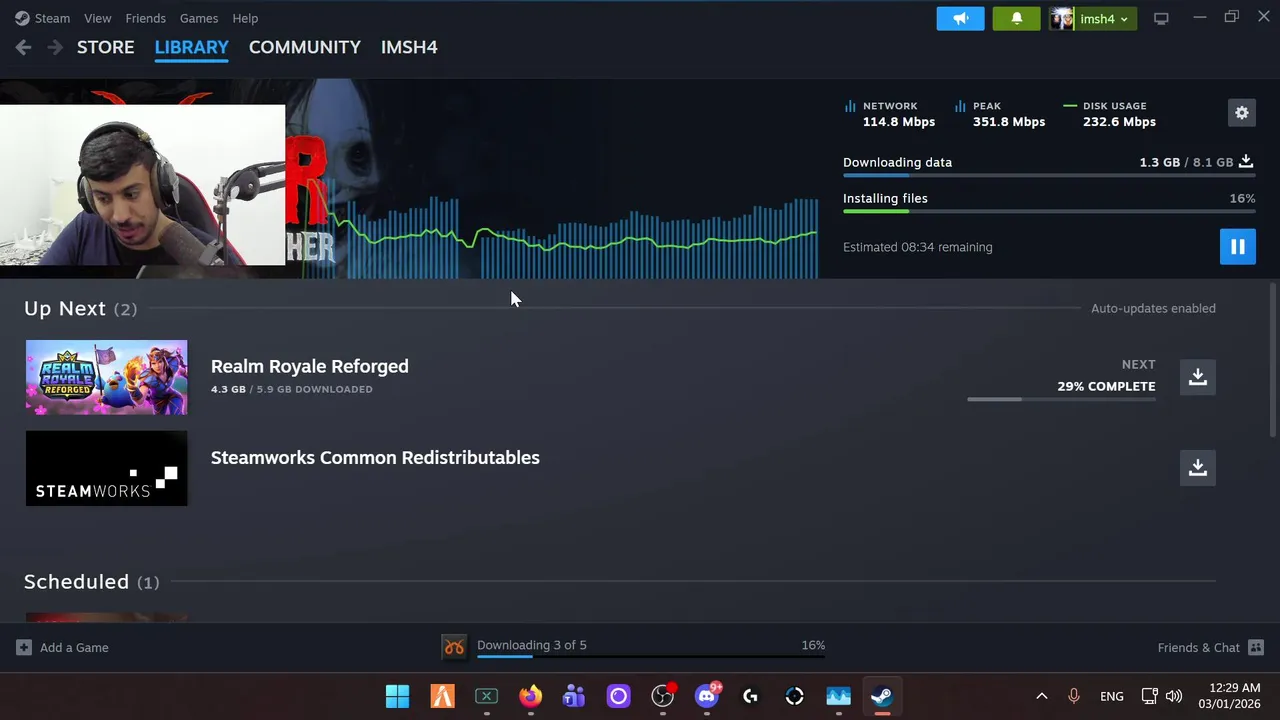Open Logitech G HUB from the taskbar
Viewport: 1280px width, 720px height.
[x=751, y=696]
